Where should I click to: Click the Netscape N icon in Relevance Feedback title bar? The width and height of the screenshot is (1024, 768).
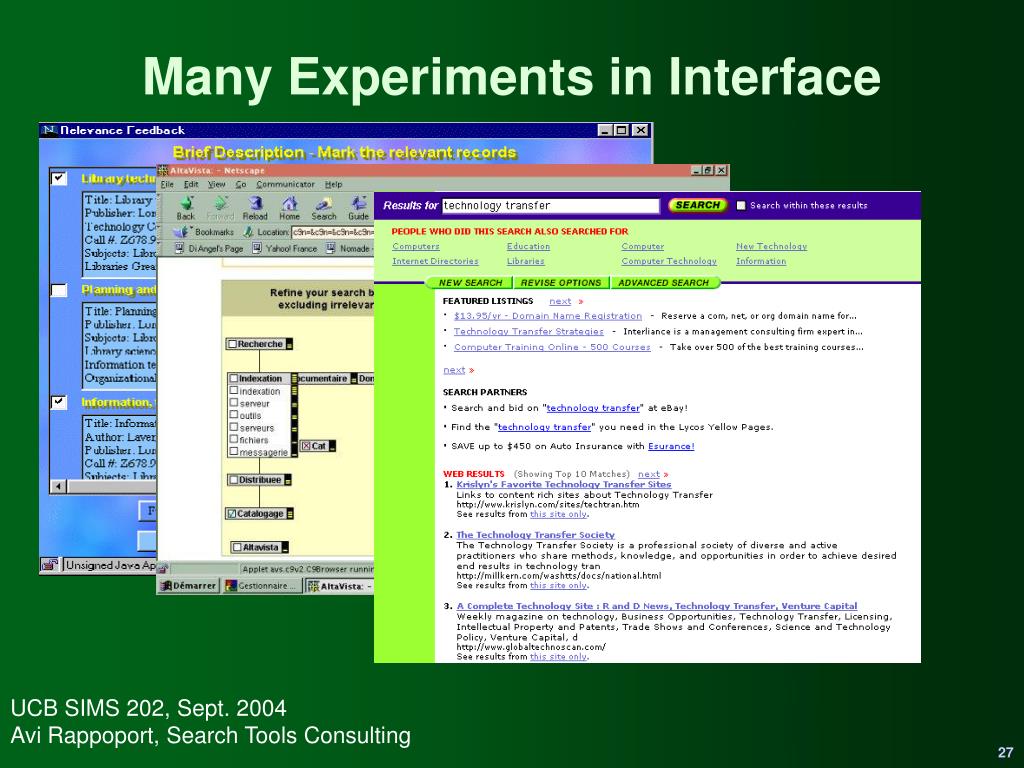coord(49,130)
